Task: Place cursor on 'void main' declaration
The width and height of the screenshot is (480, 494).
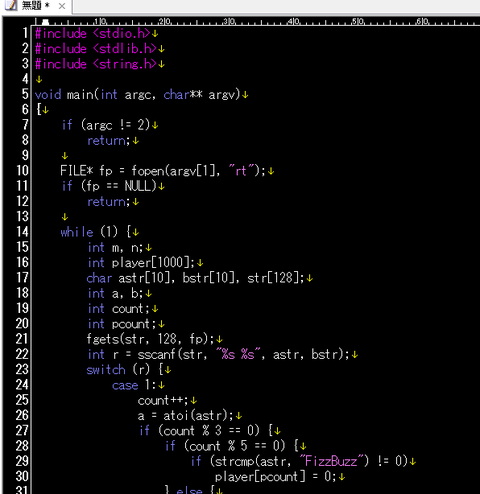Action: click(64, 95)
